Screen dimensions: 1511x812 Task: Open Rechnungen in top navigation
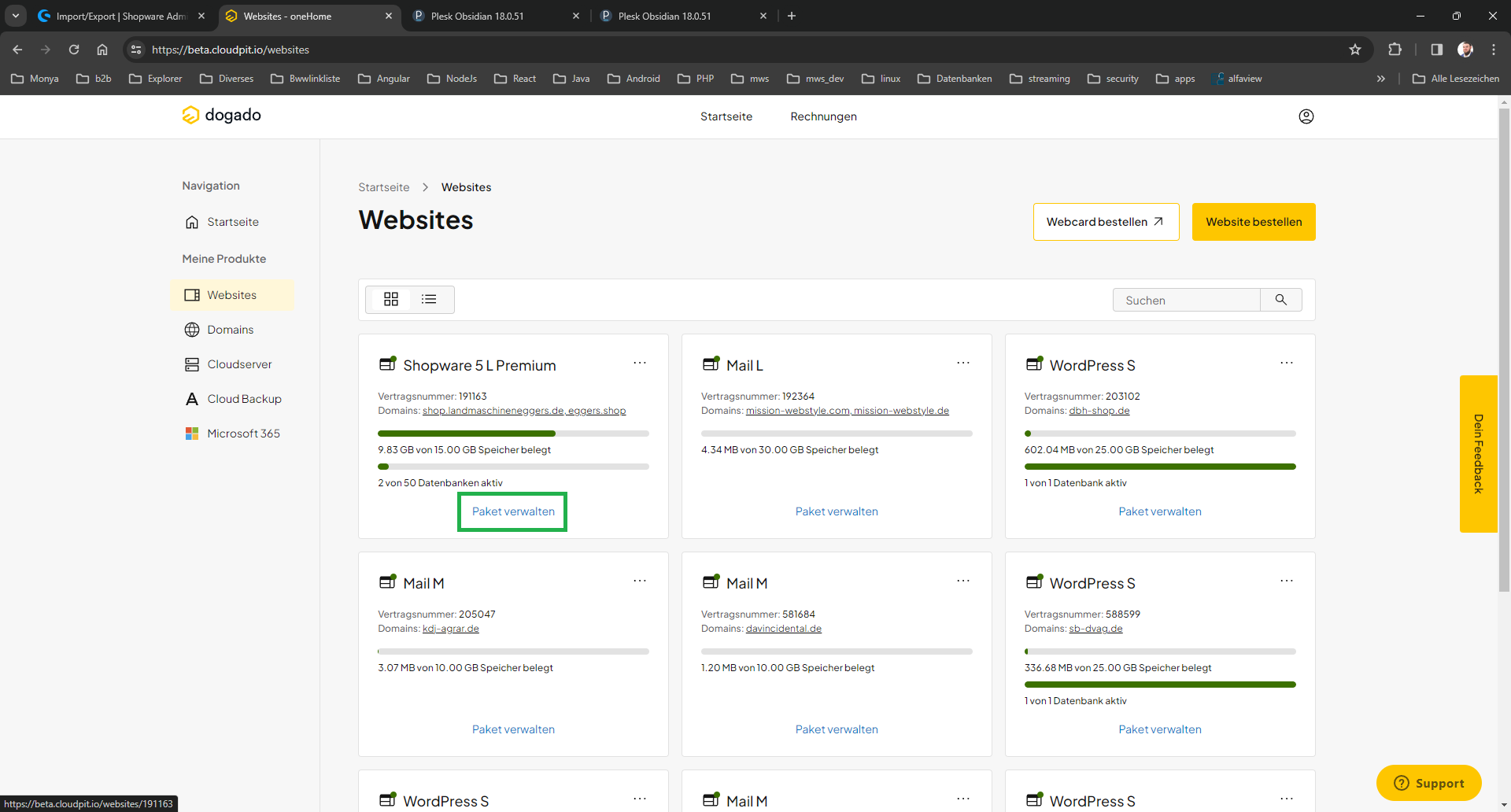coord(823,116)
